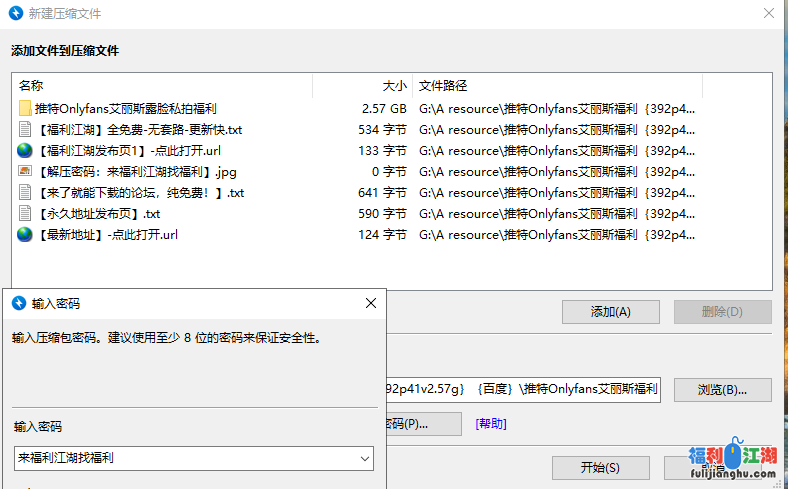Screen dimensions: 788x489
Task: Click globe icon of 最新地址 url shortcut
Action: 25,234
